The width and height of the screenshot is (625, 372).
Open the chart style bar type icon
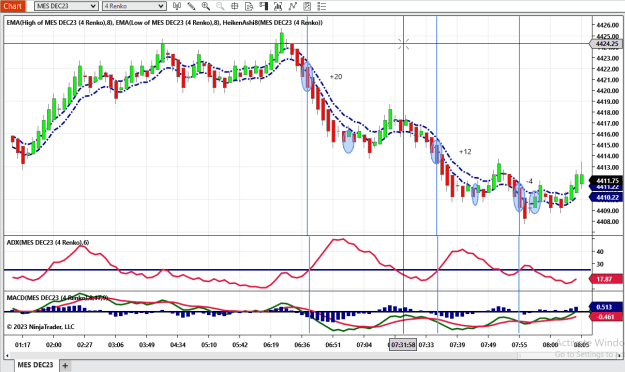tap(177, 6)
